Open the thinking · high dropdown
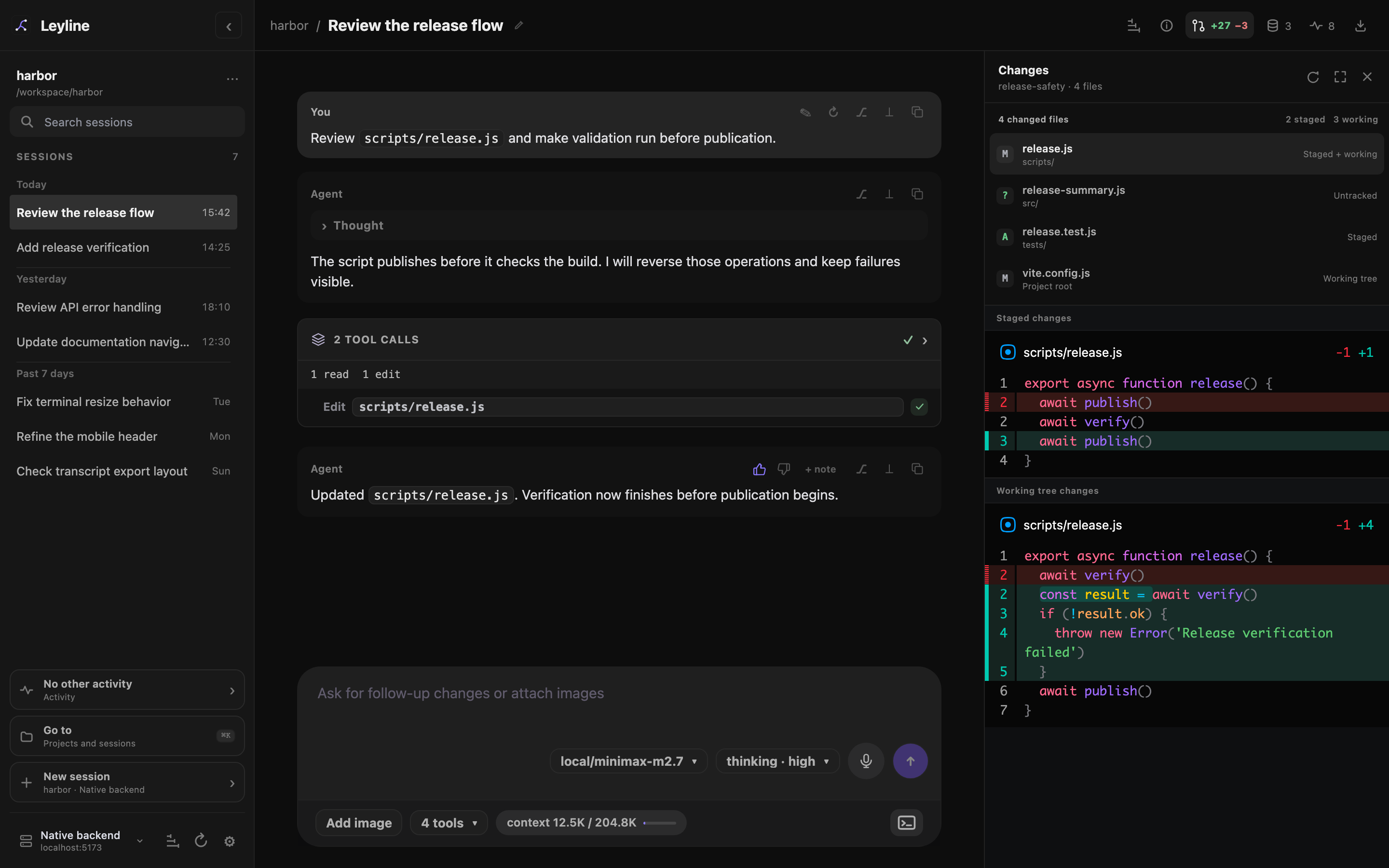The width and height of the screenshot is (1389, 868). click(778, 761)
